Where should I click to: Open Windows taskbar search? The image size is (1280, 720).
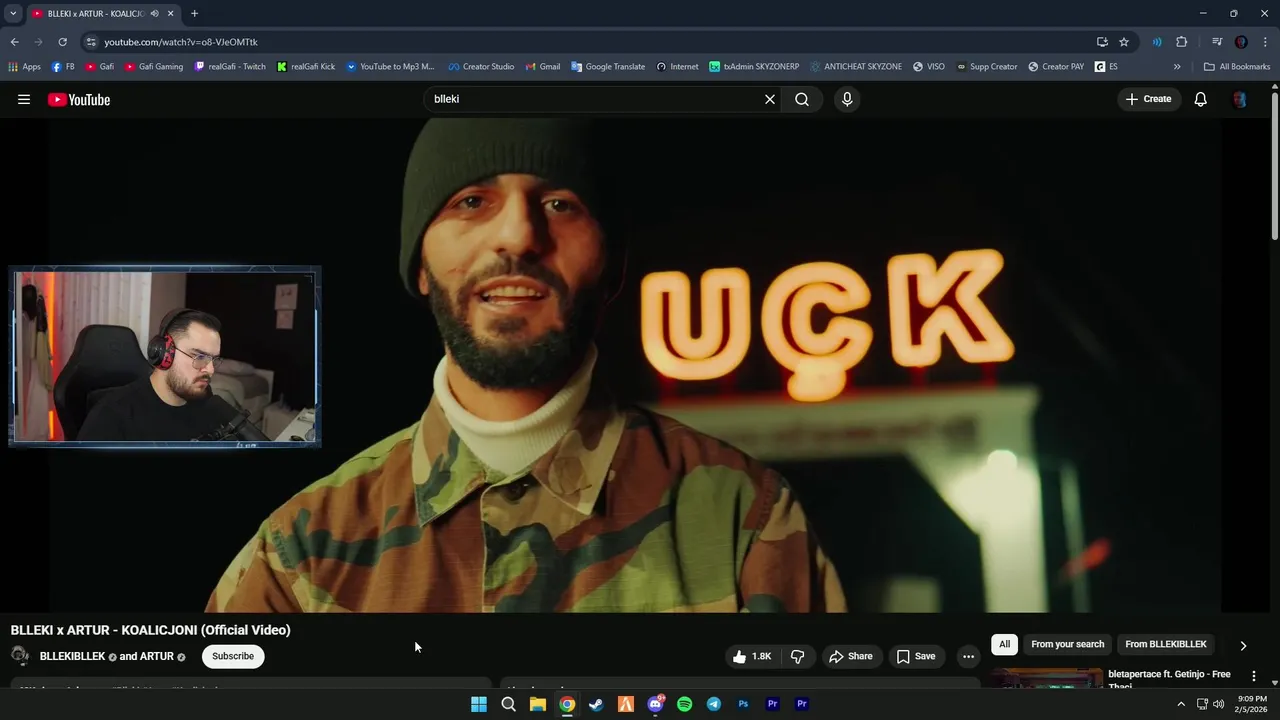coord(508,704)
